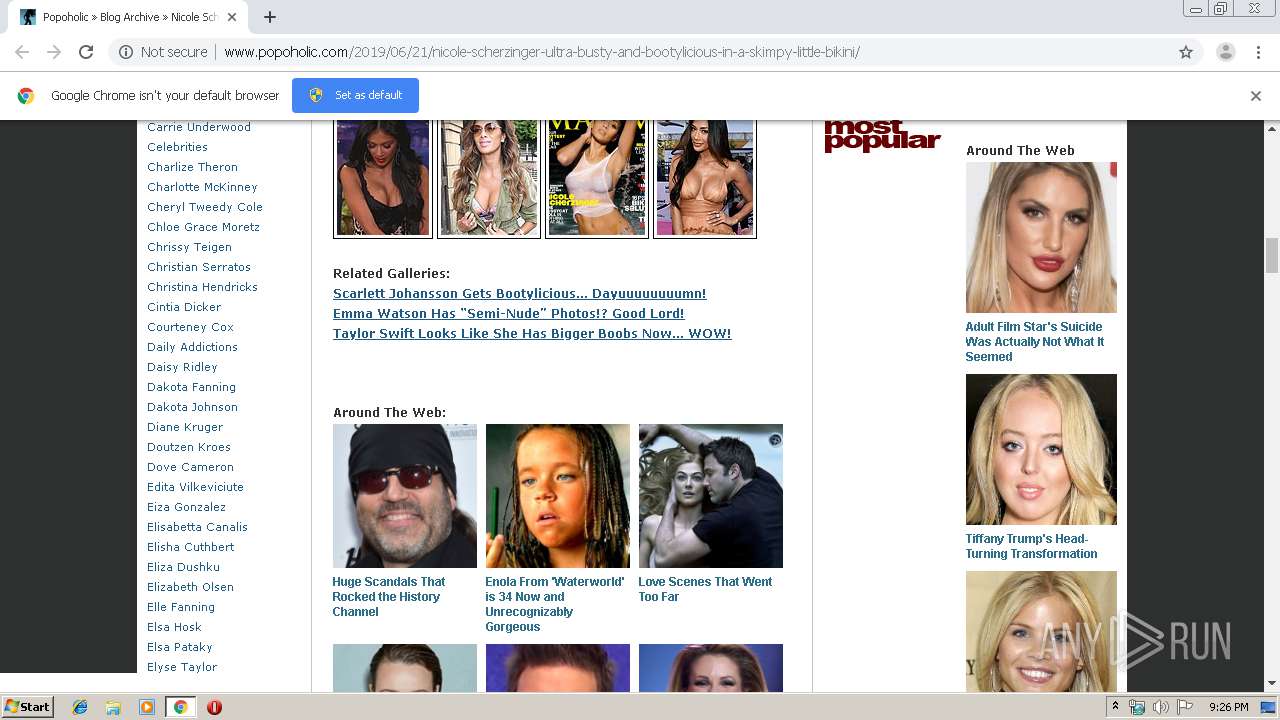Open Internet Explorer from taskbar
This screenshot has width=1280, height=720.
click(x=80, y=707)
